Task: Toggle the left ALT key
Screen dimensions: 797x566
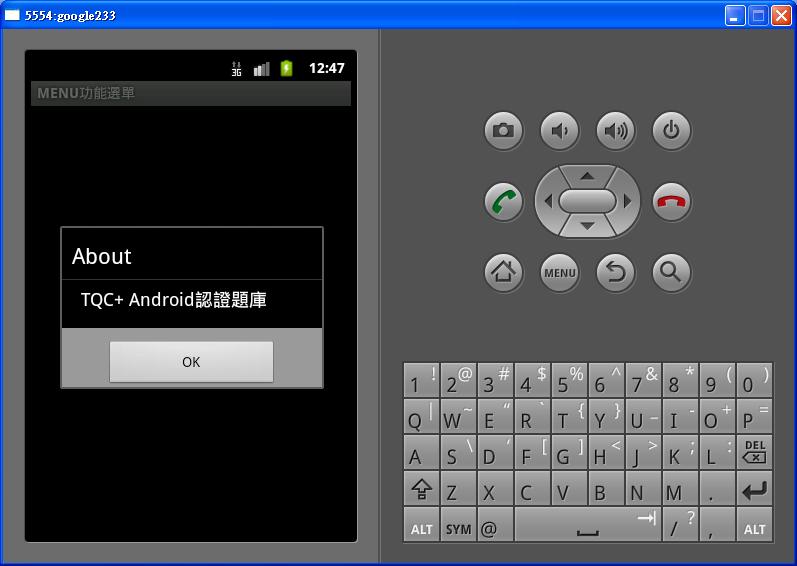Action: click(x=421, y=526)
